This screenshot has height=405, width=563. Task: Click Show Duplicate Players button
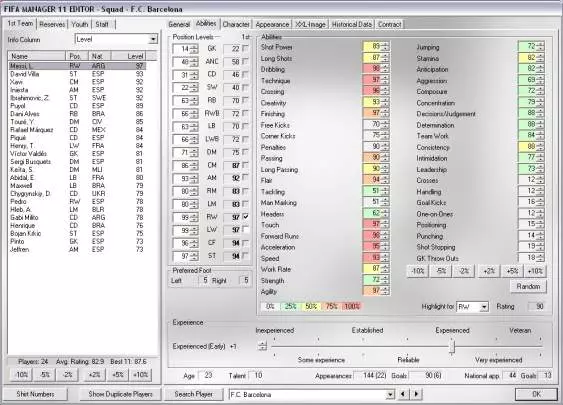pyautogui.click(x=120, y=394)
